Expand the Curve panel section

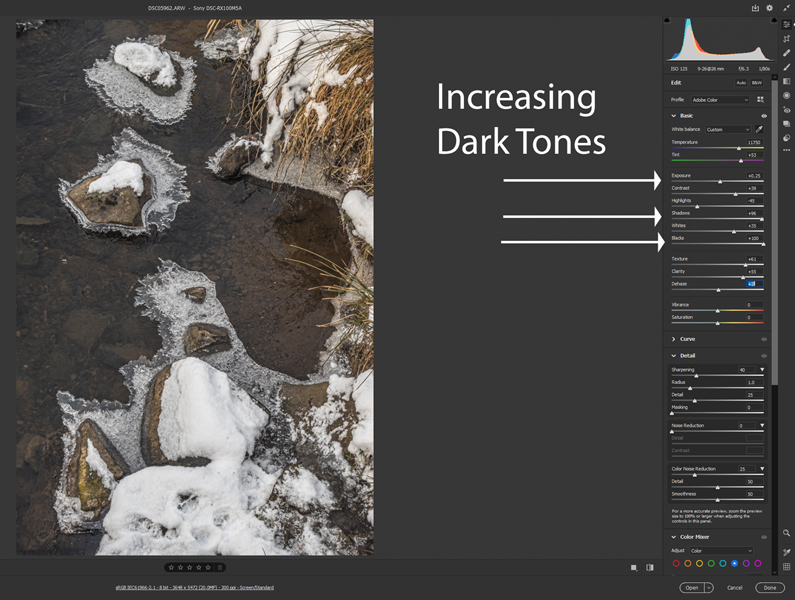tap(674, 339)
